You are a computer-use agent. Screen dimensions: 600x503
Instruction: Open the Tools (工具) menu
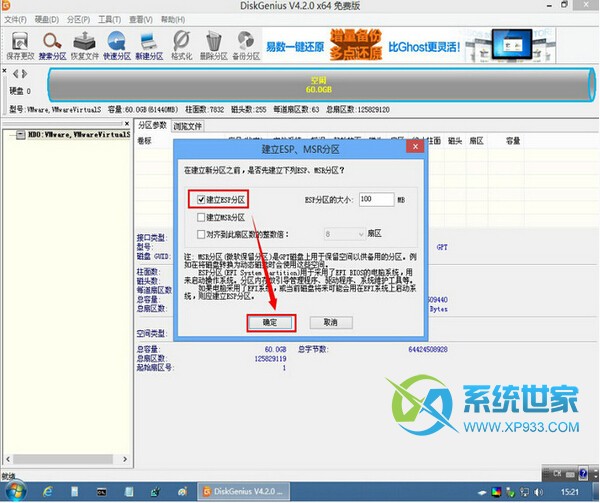tap(109, 20)
